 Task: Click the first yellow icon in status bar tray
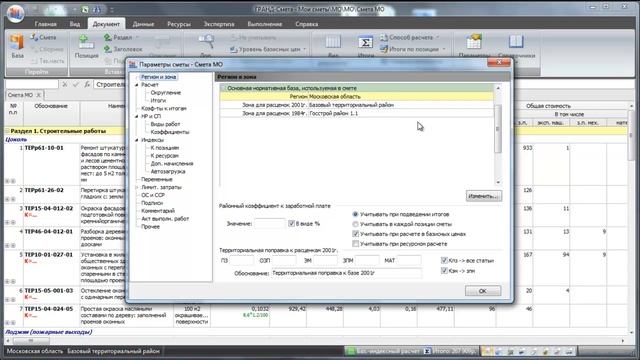point(487,351)
